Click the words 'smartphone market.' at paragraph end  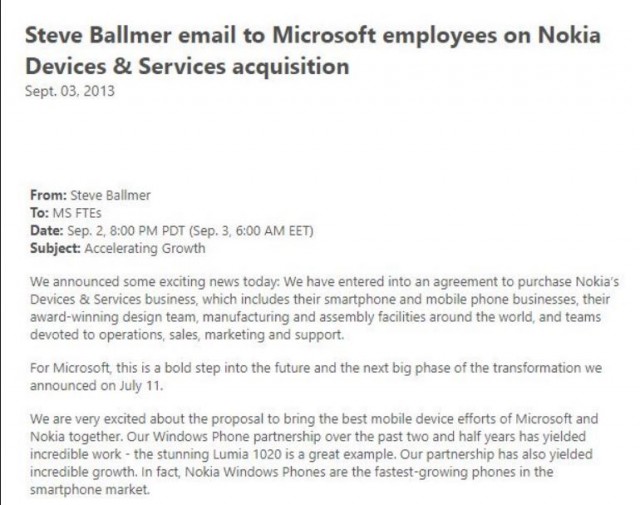(89, 489)
